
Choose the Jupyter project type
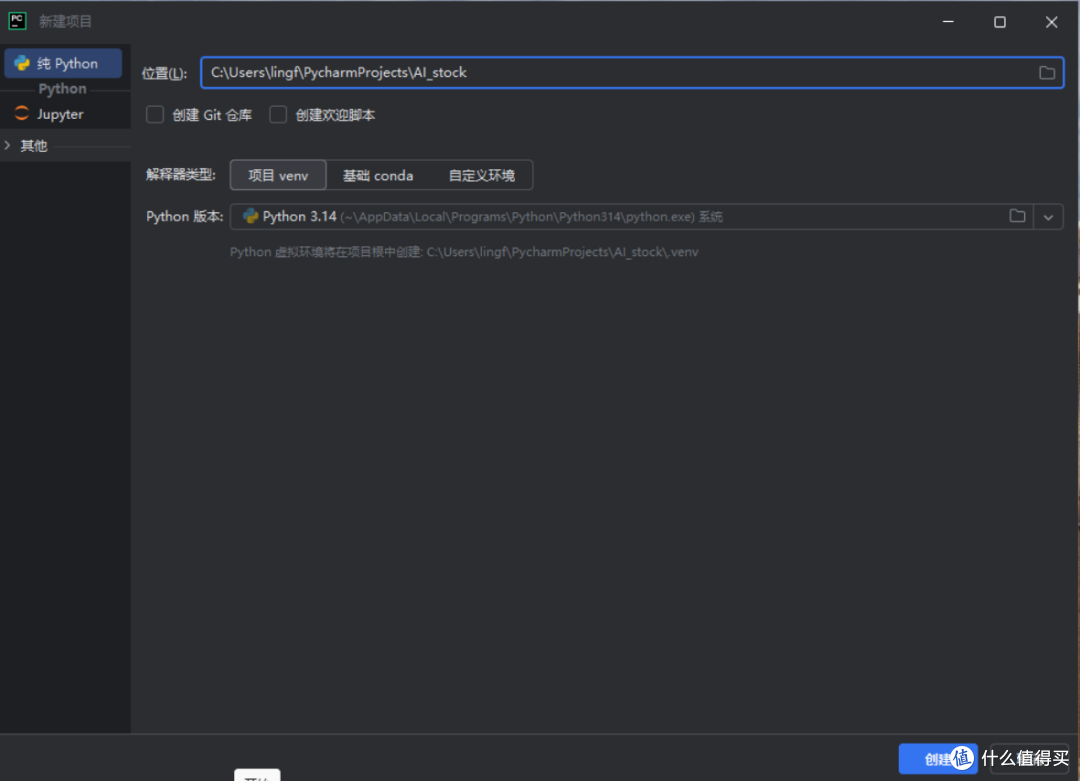(x=60, y=114)
